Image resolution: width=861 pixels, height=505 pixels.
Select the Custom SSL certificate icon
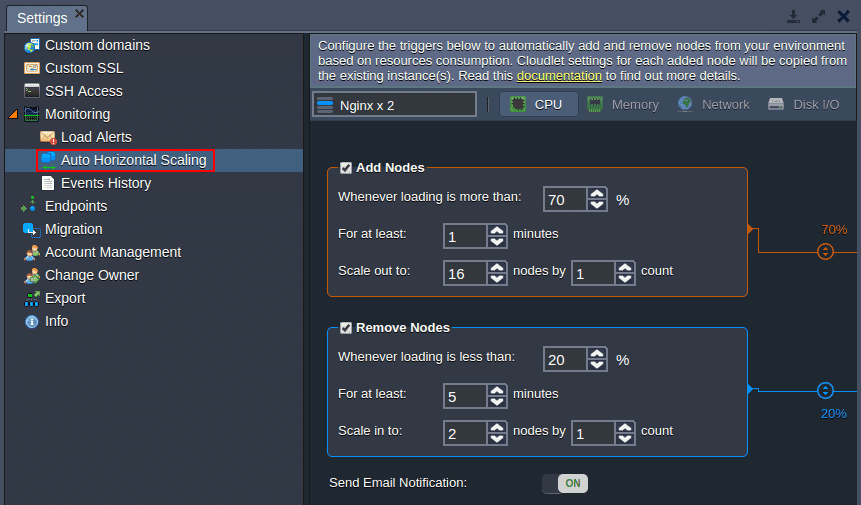point(32,68)
